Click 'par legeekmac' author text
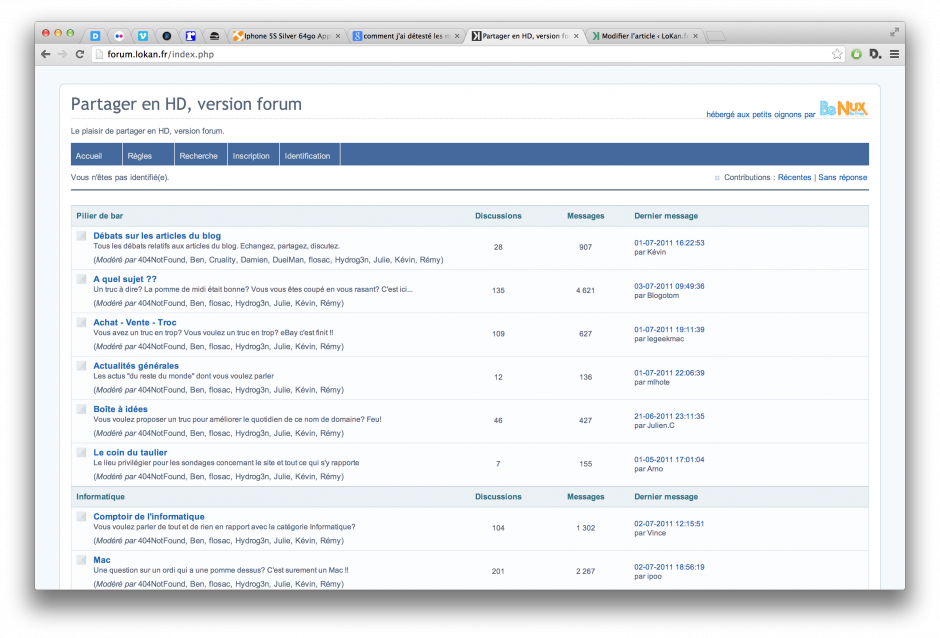The image size is (940, 638). [x=659, y=339]
